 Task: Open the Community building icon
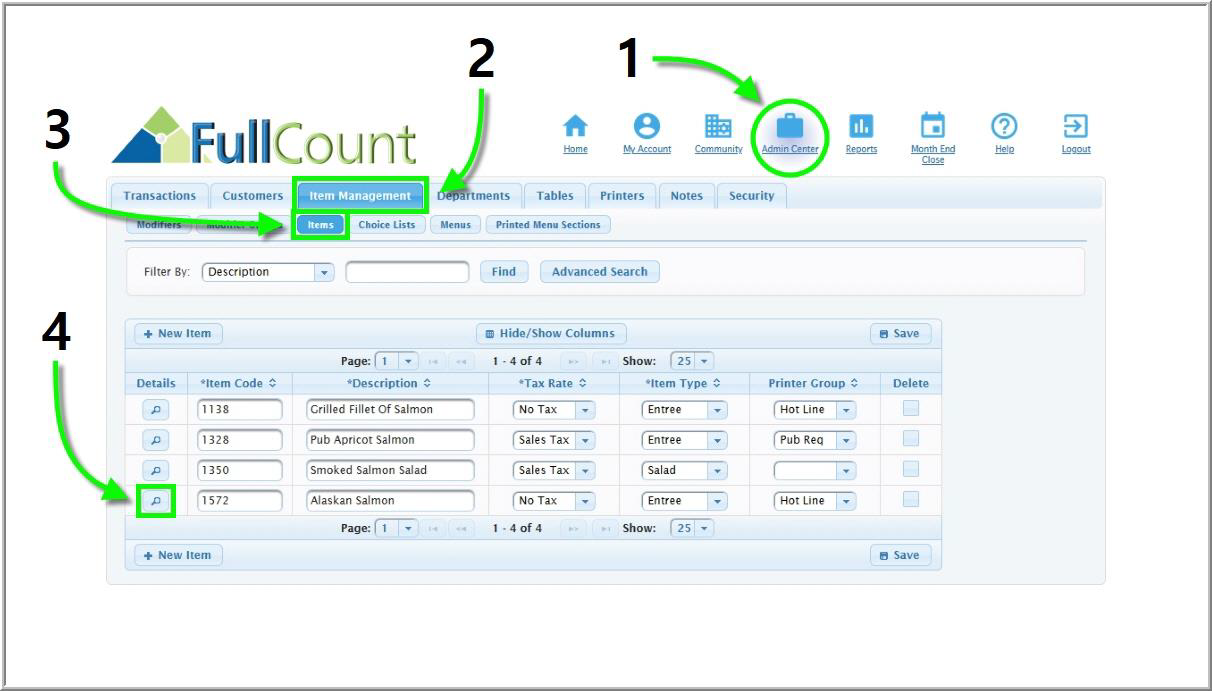[718, 126]
